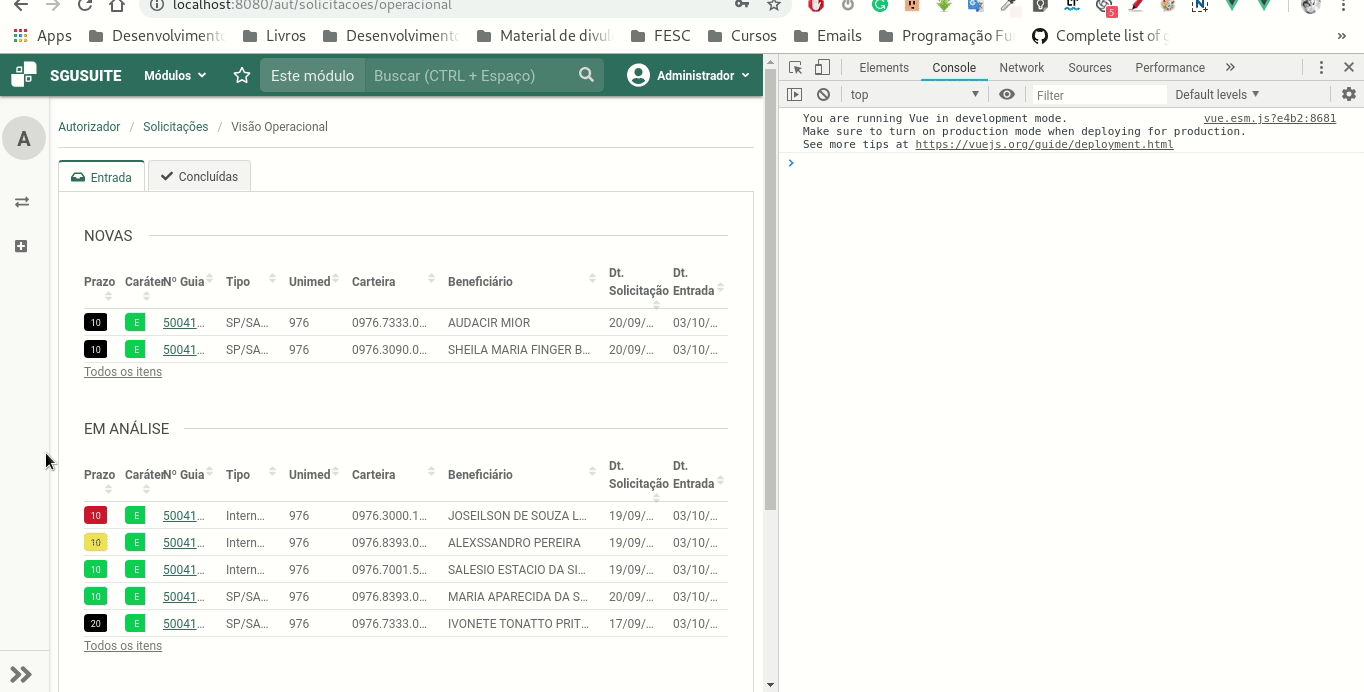
Task: Toggle DevTools device toolbar icon
Action: [x=822, y=68]
